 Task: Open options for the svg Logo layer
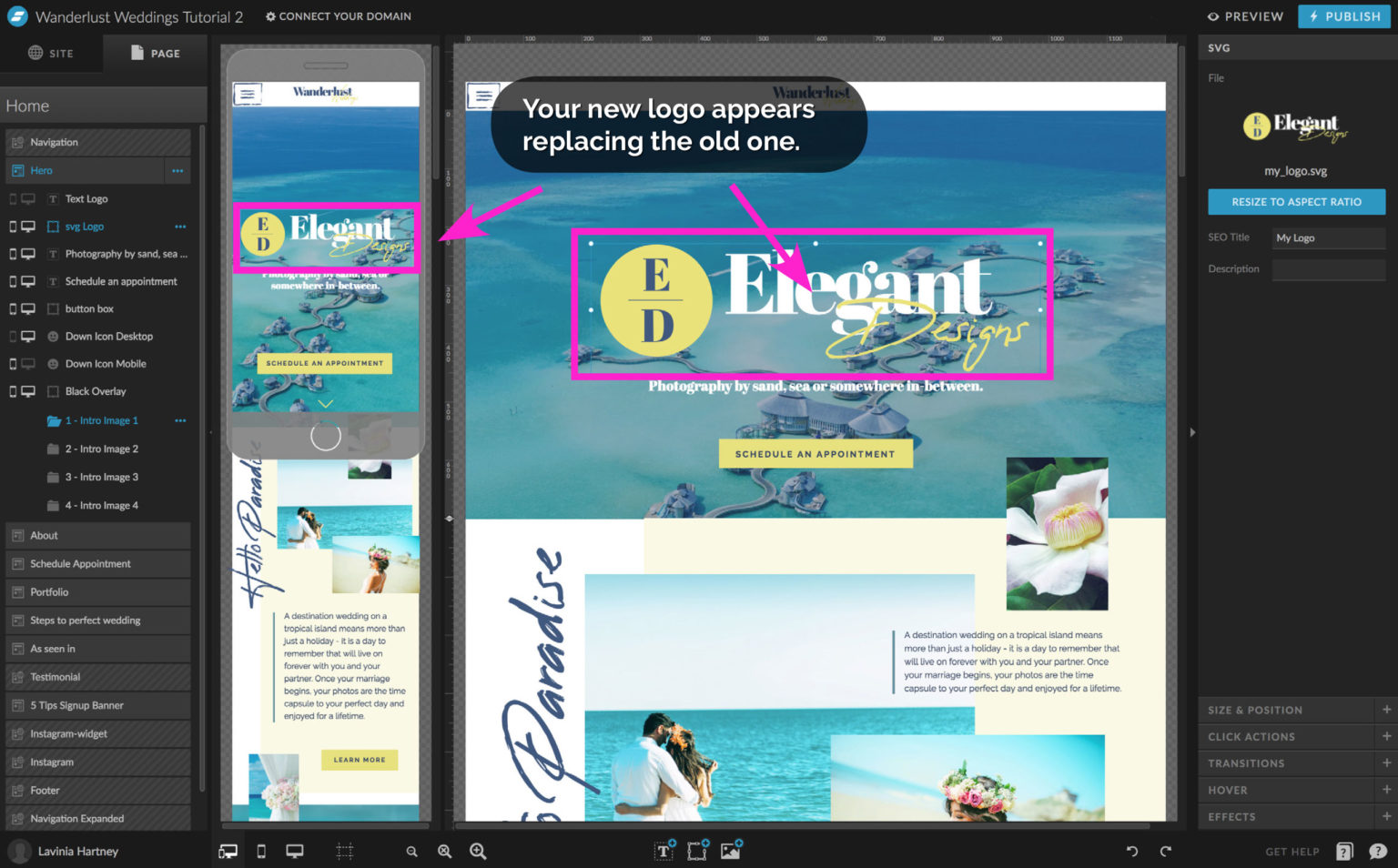pos(180,226)
